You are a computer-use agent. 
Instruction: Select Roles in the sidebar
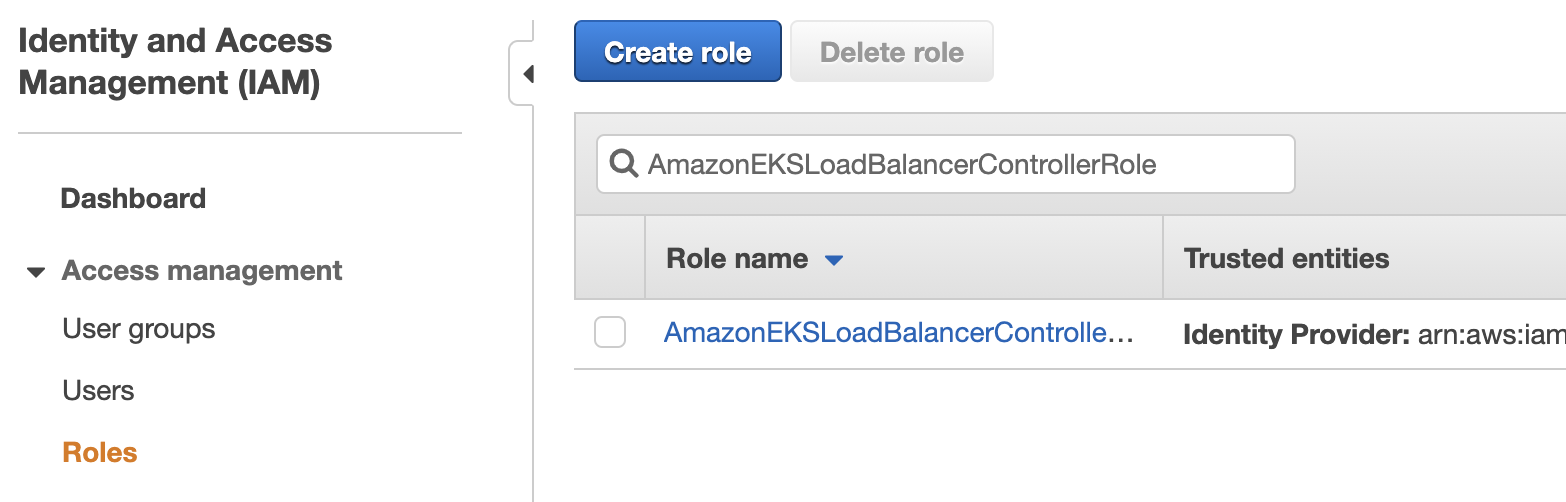click(100, 452)
